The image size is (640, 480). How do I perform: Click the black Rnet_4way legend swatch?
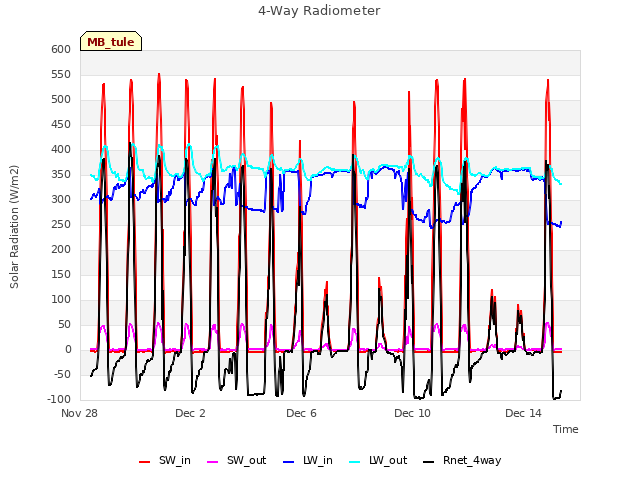(x=429, y=462)
